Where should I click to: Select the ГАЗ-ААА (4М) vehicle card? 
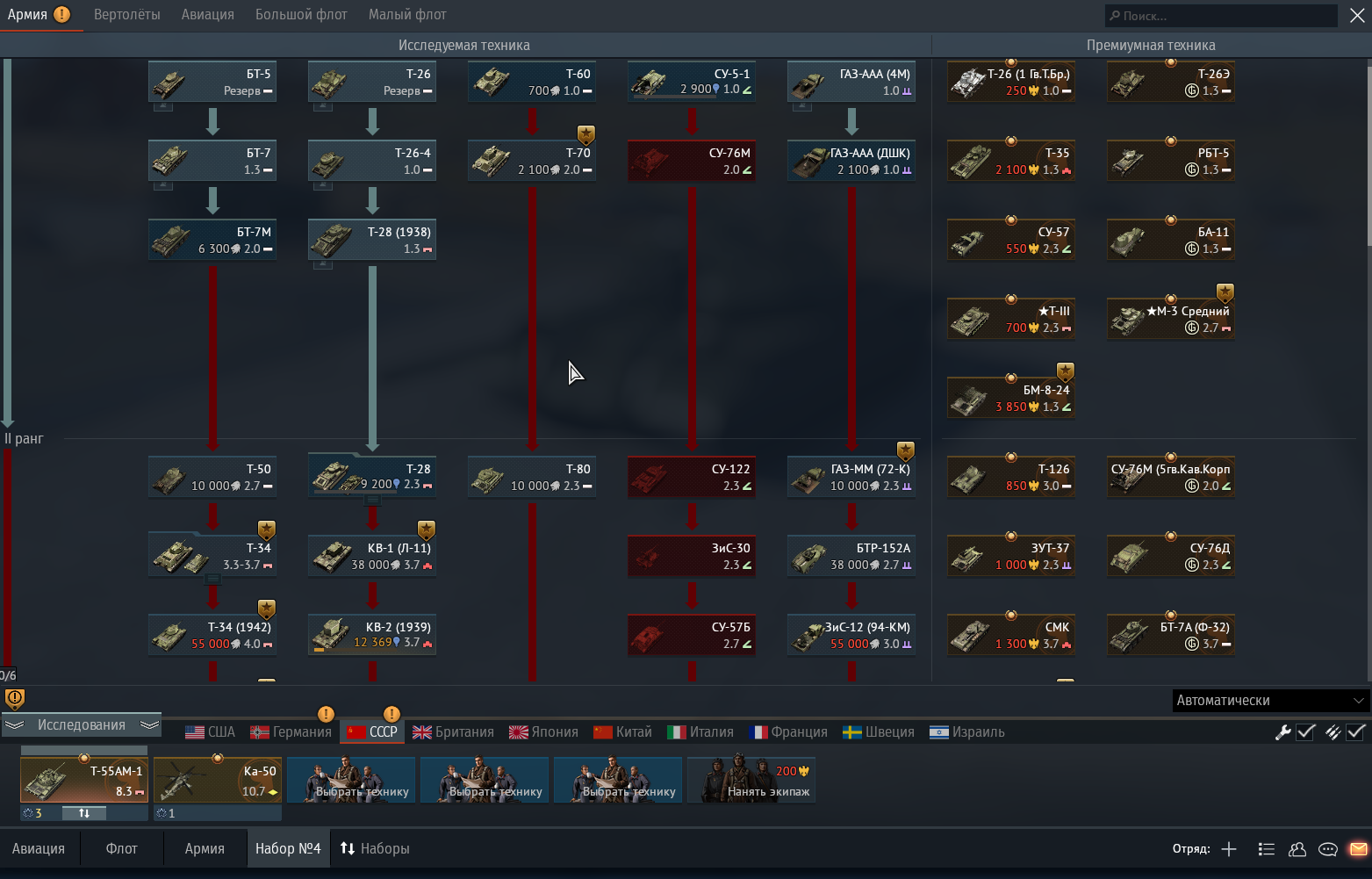coord(851,82)
